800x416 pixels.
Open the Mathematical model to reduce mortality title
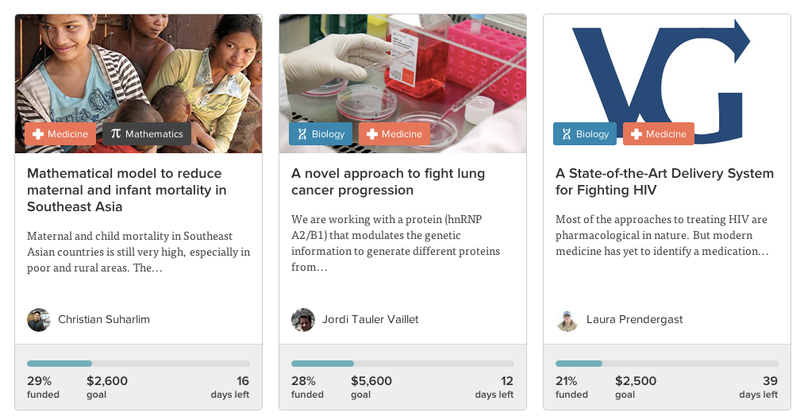(127, 190)
